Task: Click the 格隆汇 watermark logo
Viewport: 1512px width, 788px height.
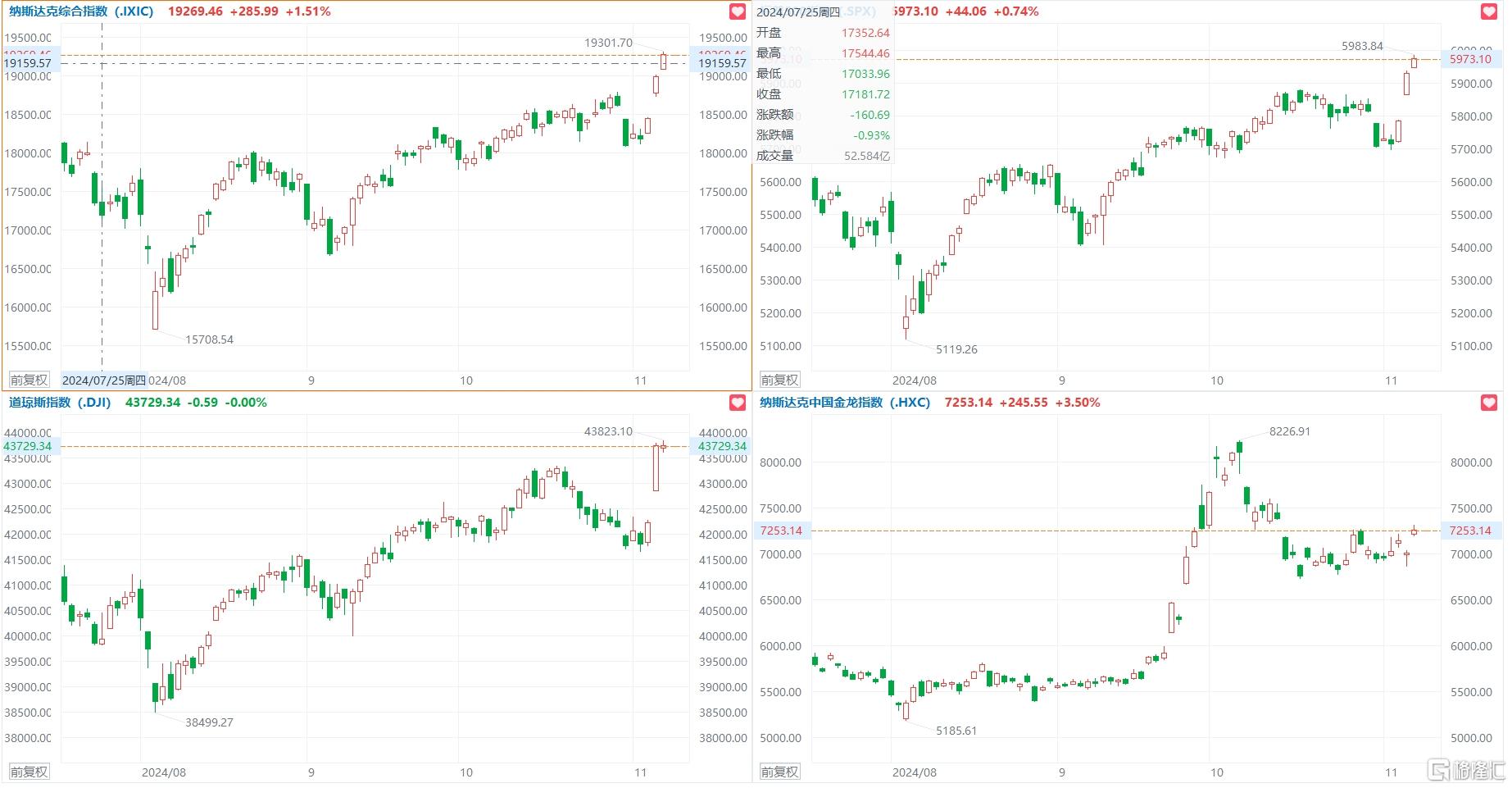Action: (x=1467, y=771)
